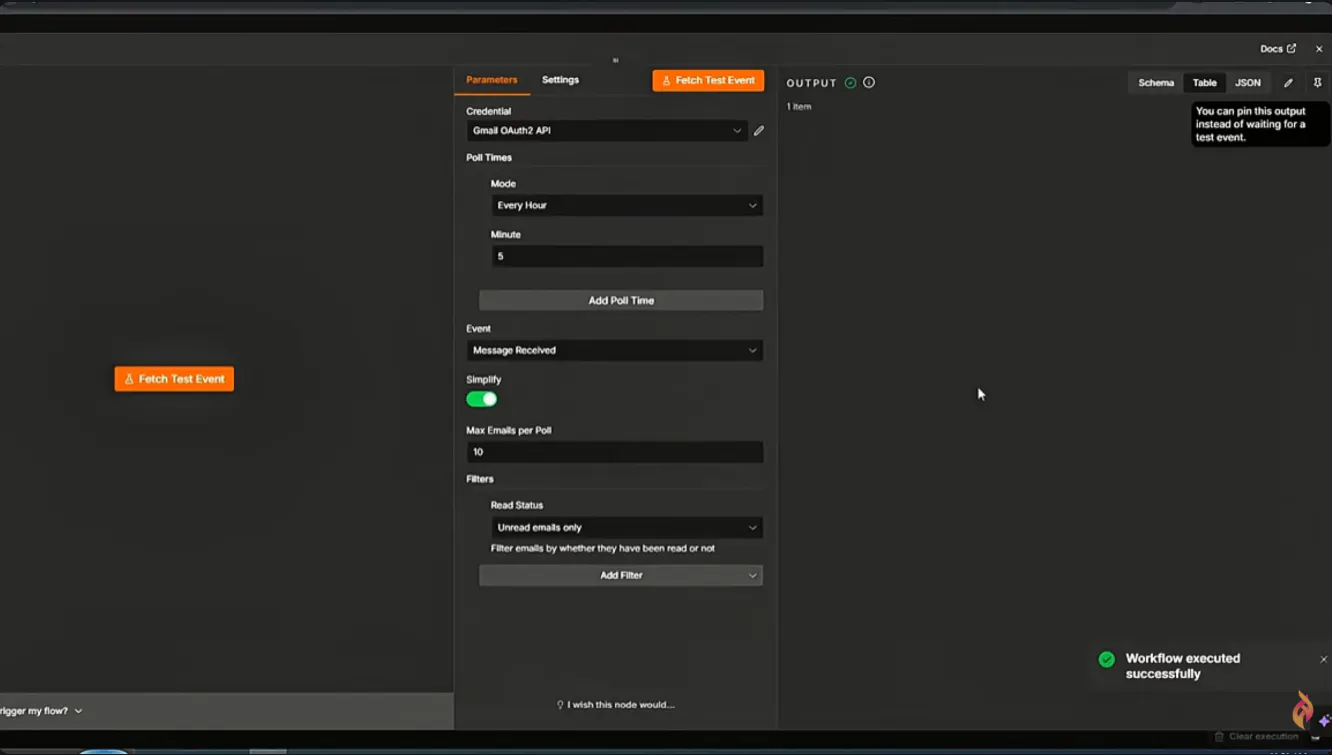Click the green output success checkmark icon
Viewport: 1332px width, 755px height.
click(x=850, y=83)
